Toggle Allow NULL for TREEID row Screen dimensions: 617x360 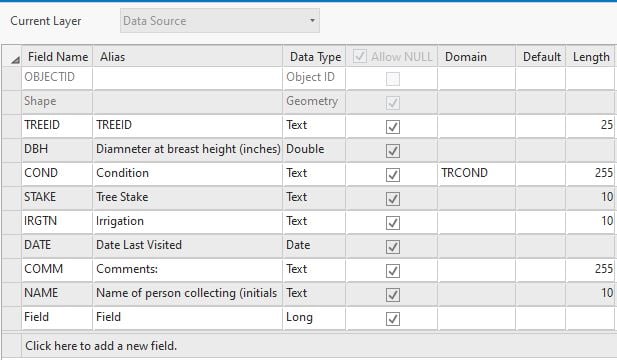pyautogui.click(x=393, y=127)
